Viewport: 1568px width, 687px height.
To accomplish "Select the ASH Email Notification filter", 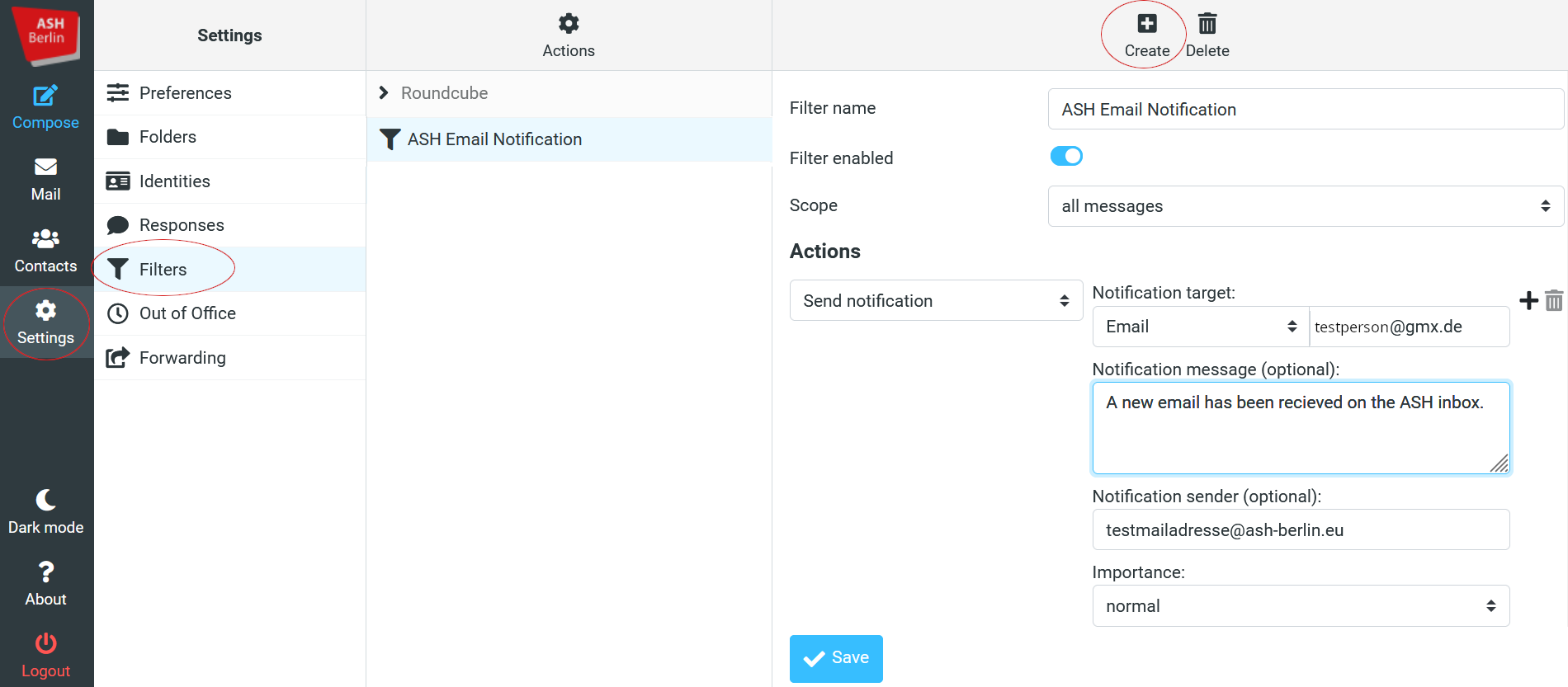I will pos(569,139).
